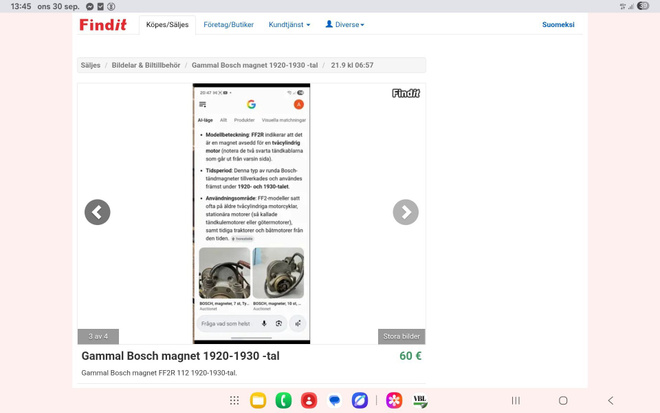Click the Messenger notification icon in status bar
Screen dimensions: 660x413
pos(90,6)
